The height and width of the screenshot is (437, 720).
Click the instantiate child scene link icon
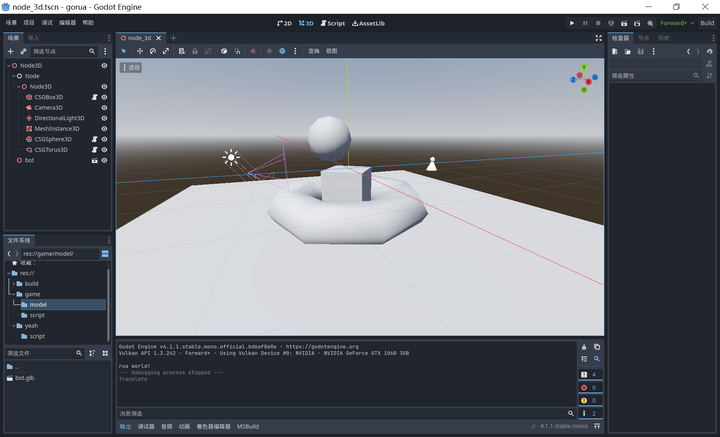pos(23,51)
